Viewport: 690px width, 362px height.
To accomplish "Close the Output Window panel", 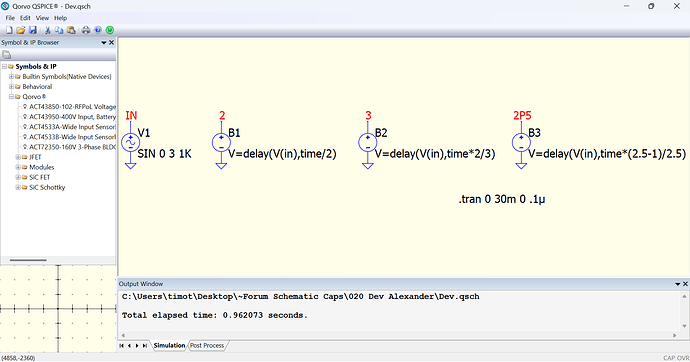I will [685, 284].
